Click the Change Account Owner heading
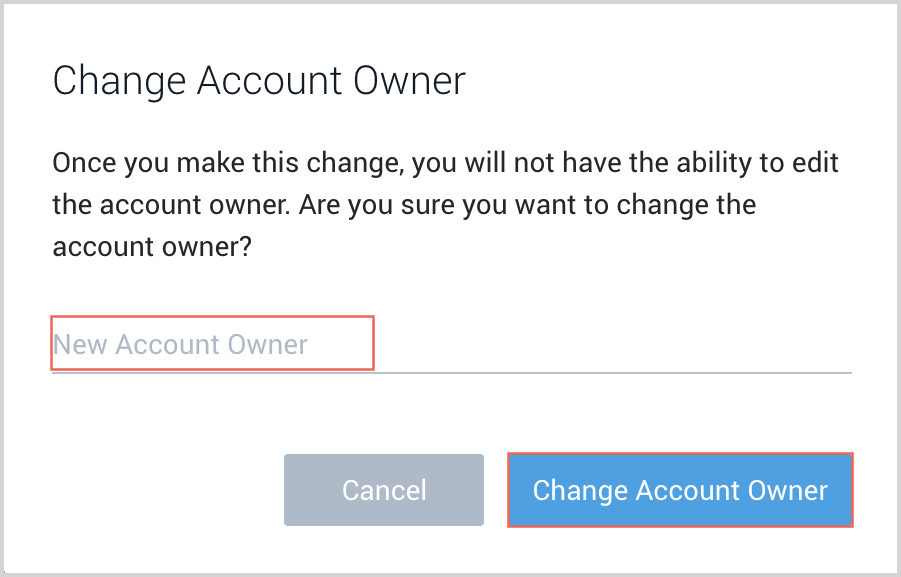 (x=259, y=80)
